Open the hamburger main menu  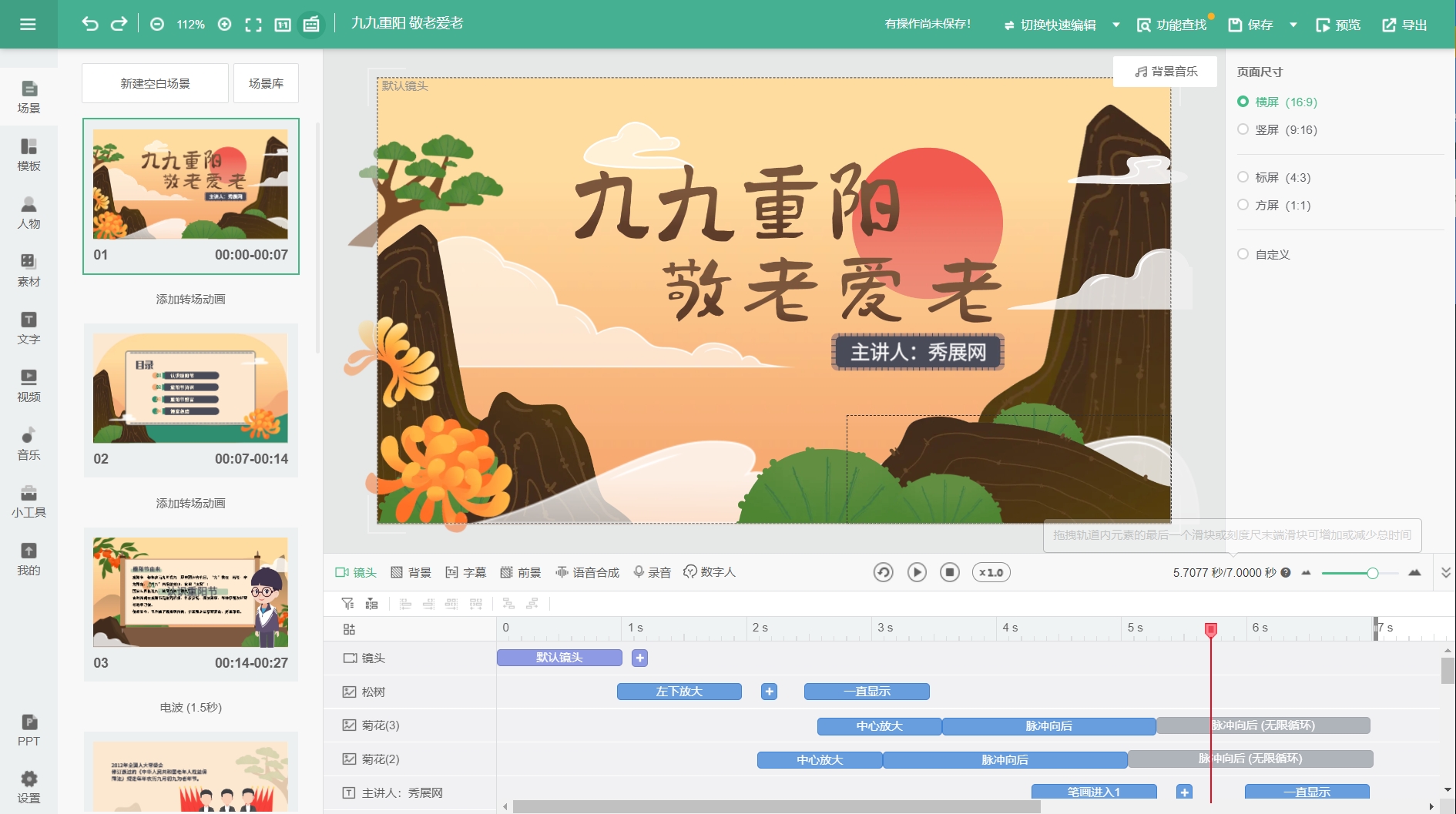tap(28, 25)
